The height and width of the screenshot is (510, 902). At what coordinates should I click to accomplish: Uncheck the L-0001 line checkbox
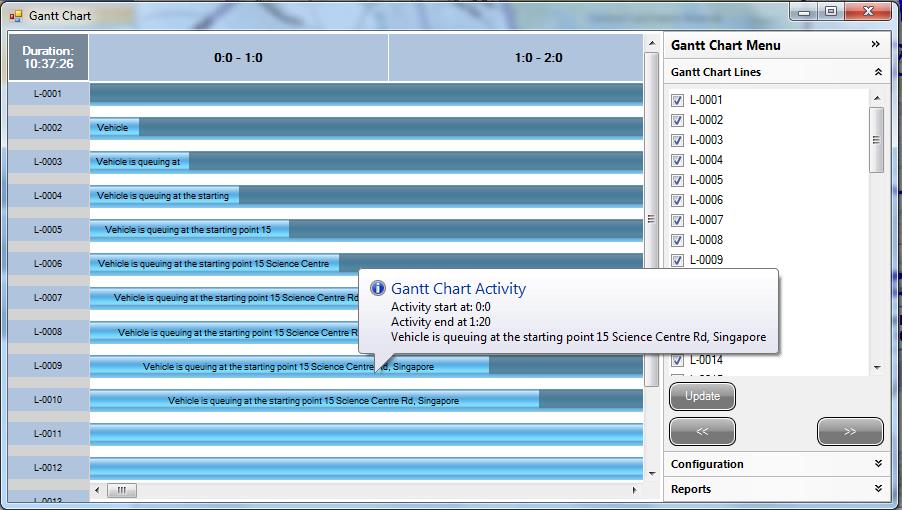[x=678, y=100]
